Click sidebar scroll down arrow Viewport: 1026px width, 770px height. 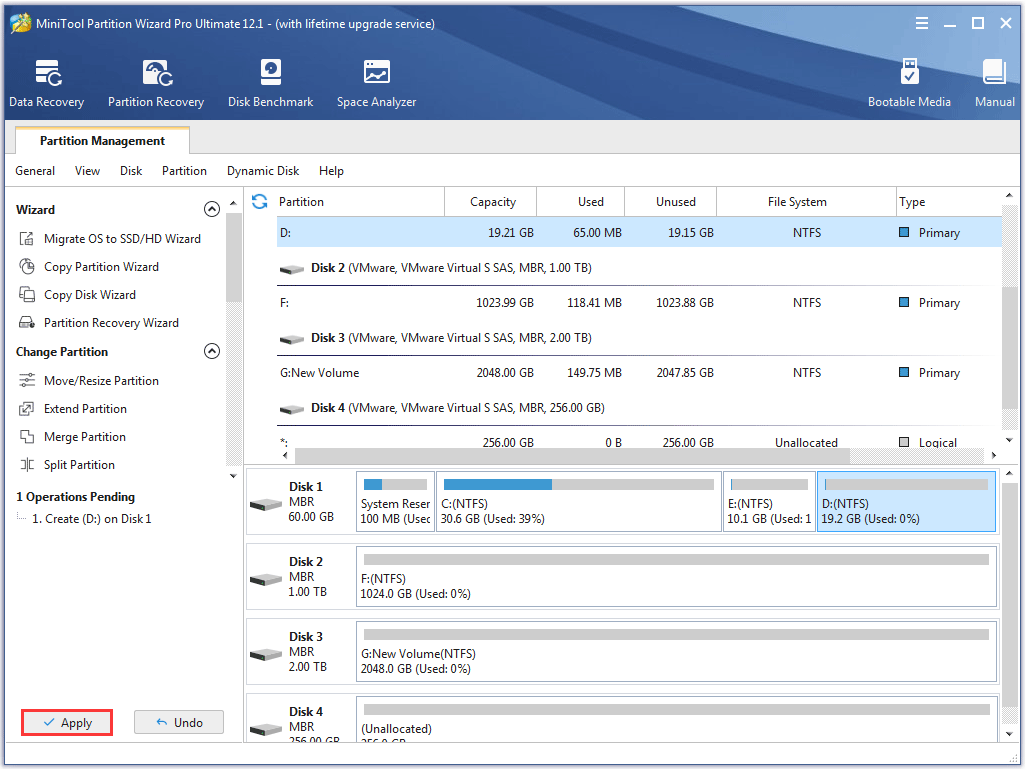pyautogui.click(x=233, y=476)
